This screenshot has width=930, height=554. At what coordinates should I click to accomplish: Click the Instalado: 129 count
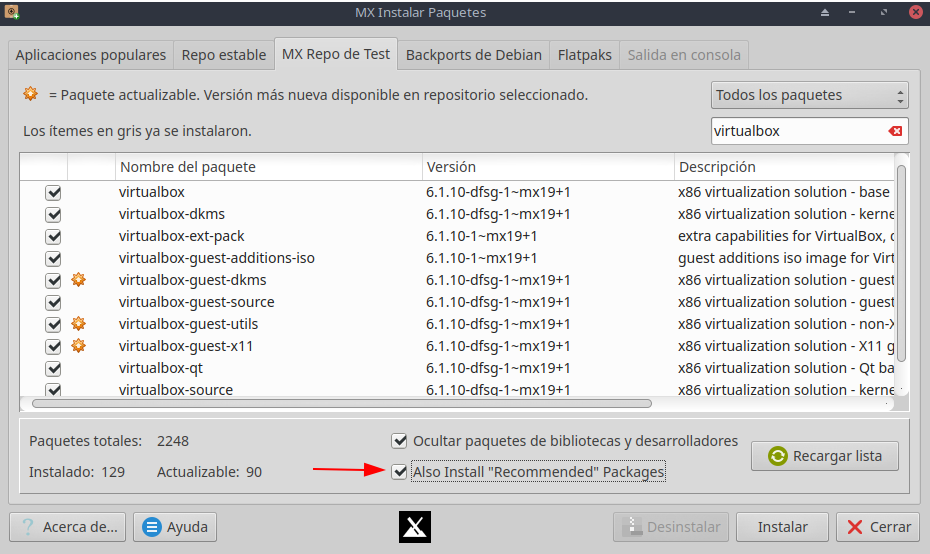coord(77,472)
